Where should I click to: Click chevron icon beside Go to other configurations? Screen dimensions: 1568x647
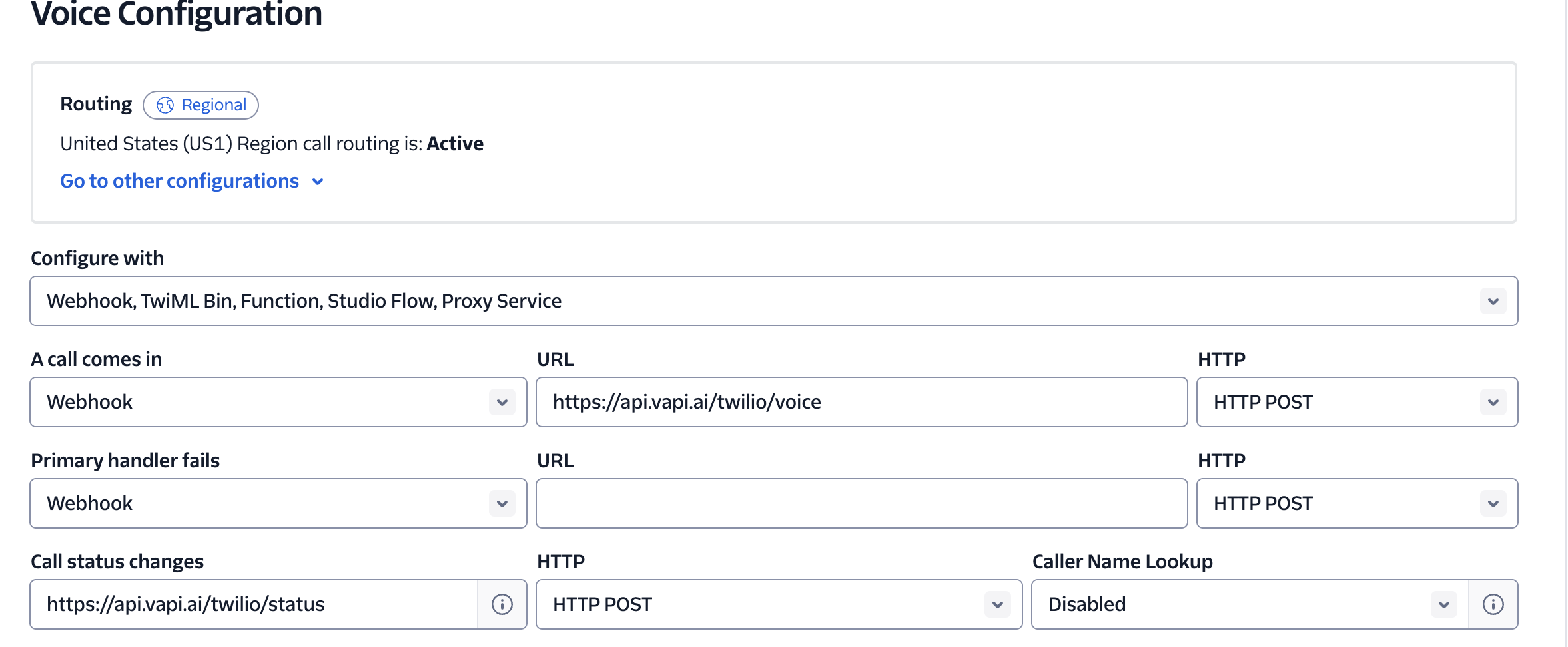click(x=318, y=182)
